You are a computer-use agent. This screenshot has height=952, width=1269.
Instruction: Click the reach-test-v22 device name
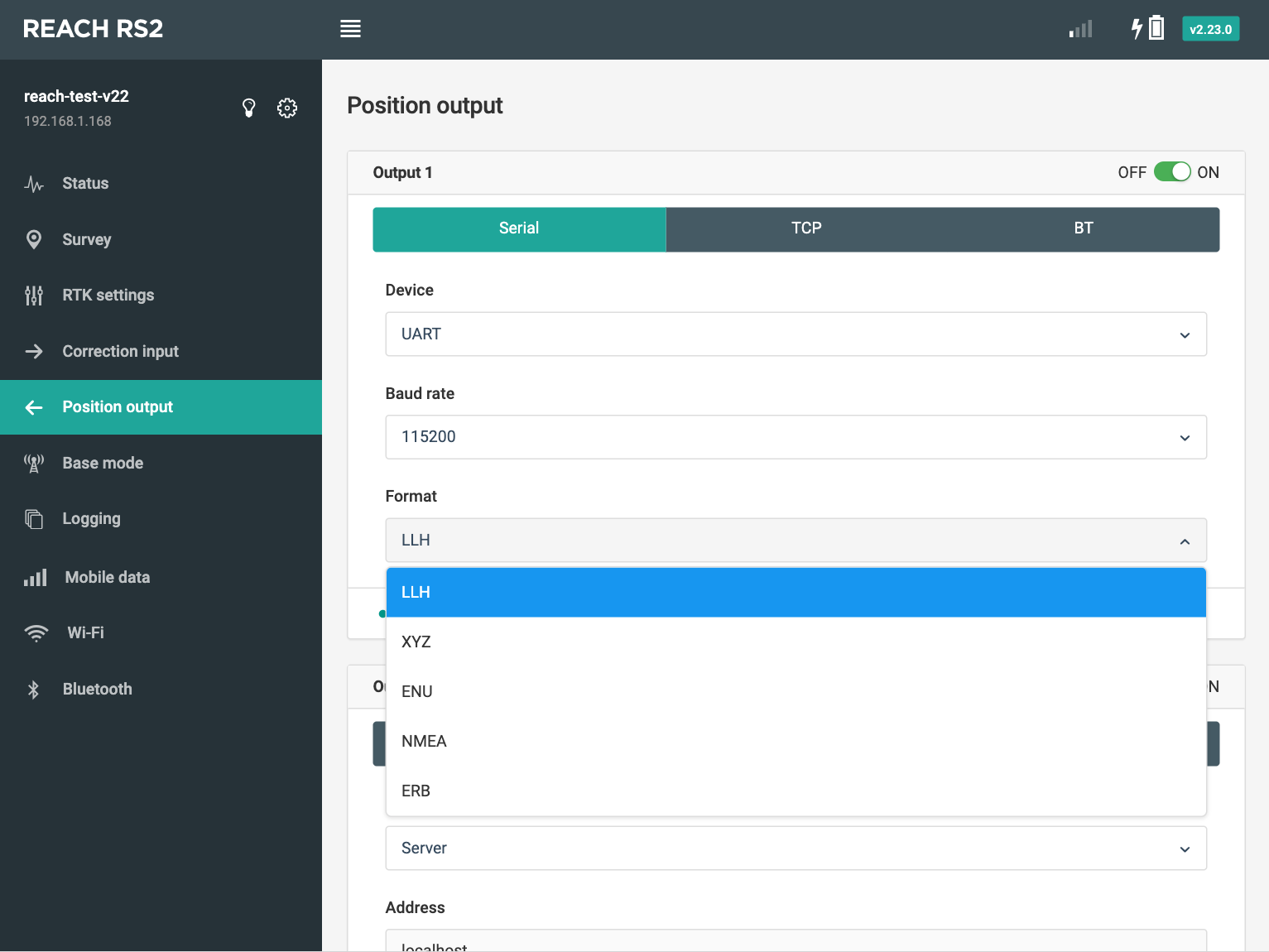[76, 96]
